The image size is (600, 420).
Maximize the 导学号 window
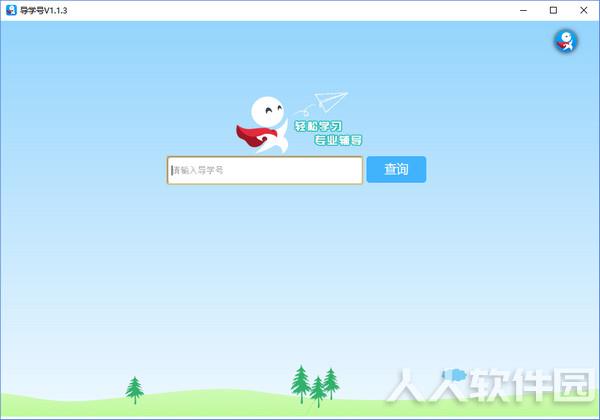[553, 10]
